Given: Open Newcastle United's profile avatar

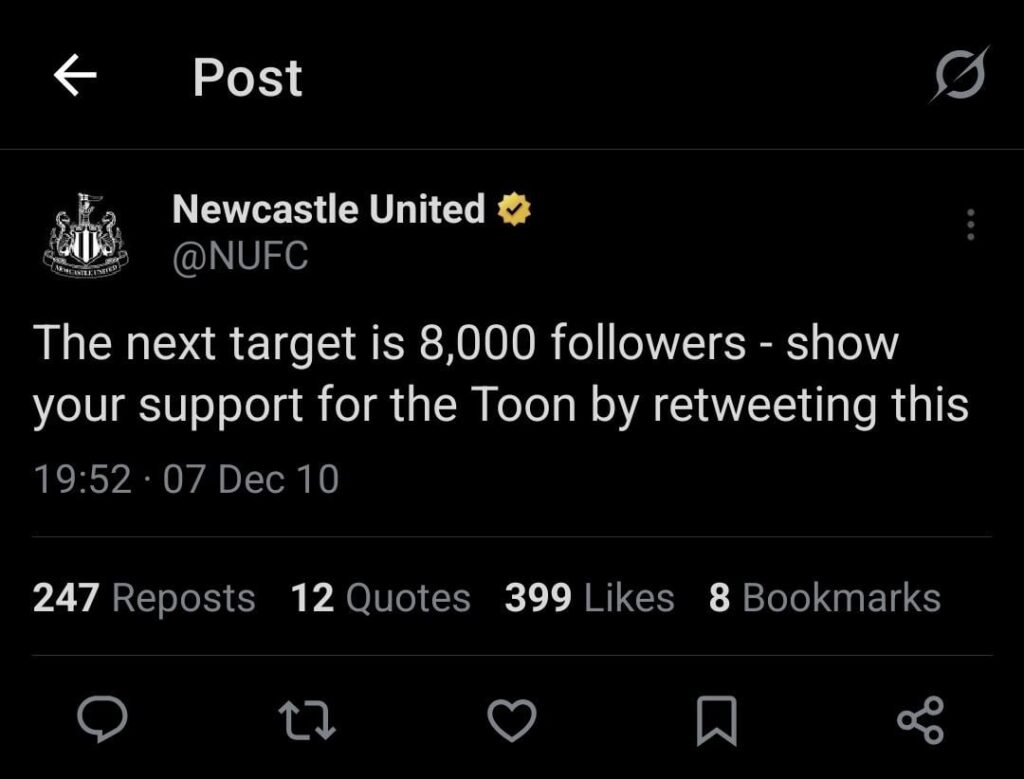Looking at the screenshot, I should (x=83, y=232).
